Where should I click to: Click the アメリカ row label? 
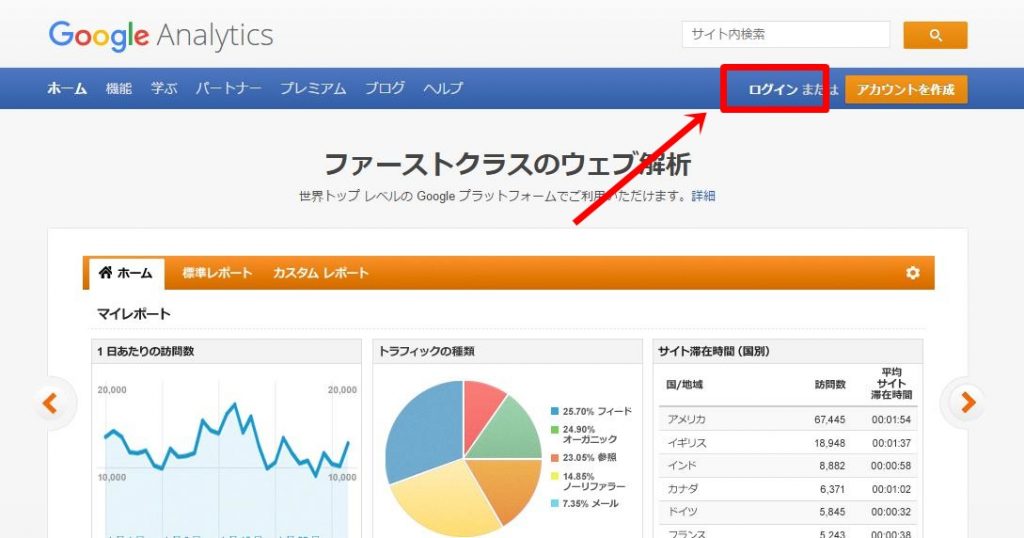point(686,419)
